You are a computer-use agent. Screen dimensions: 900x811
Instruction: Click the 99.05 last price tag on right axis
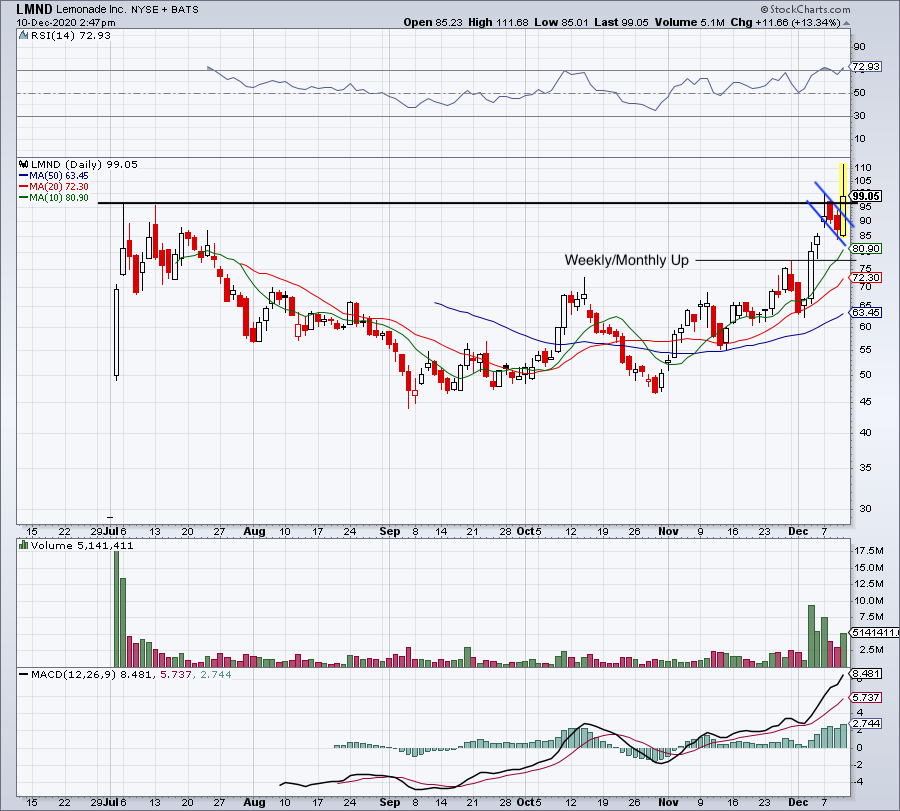[x=866, y=196]
